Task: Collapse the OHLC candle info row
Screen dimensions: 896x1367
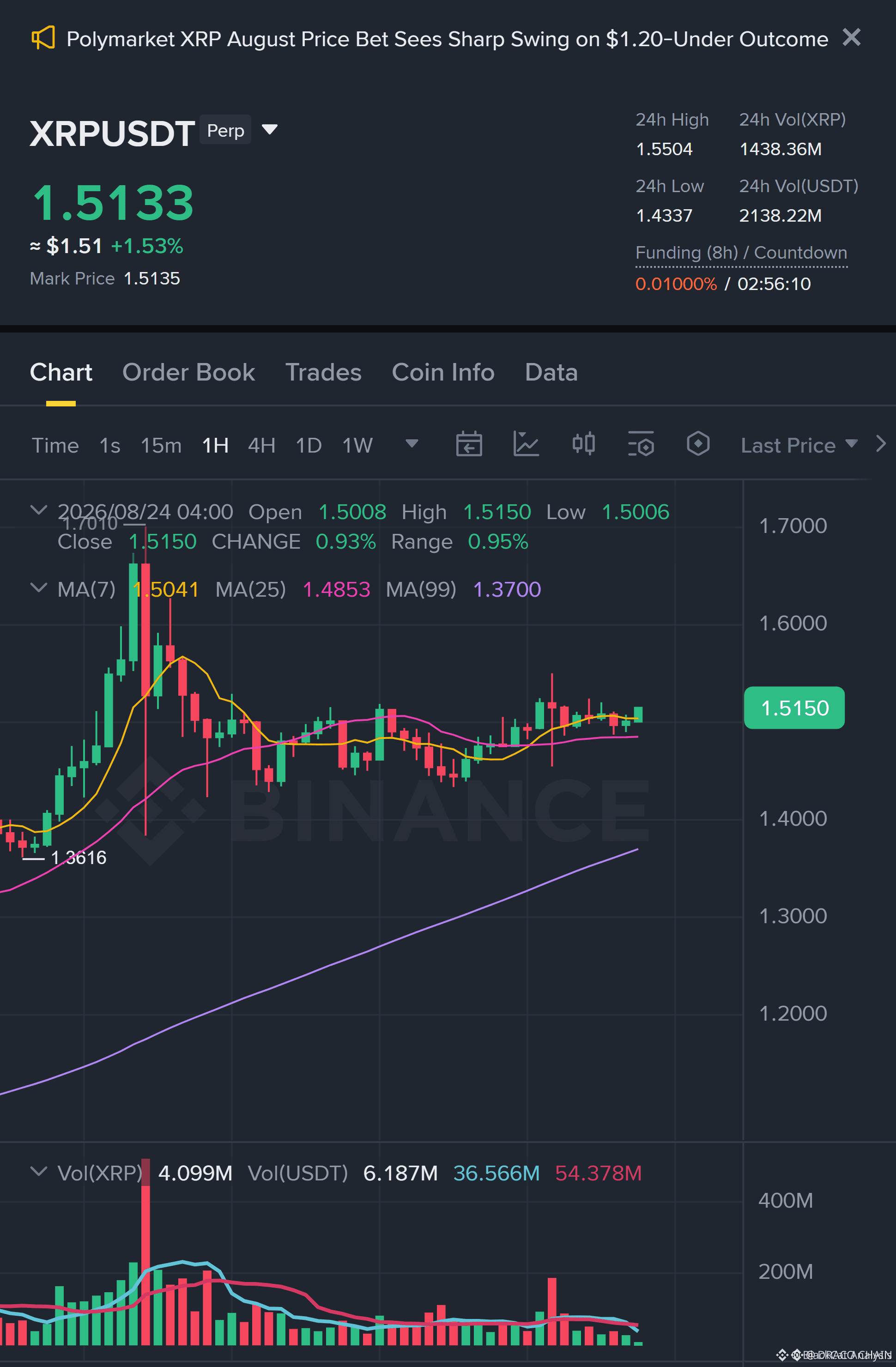Action: point(38,509)
